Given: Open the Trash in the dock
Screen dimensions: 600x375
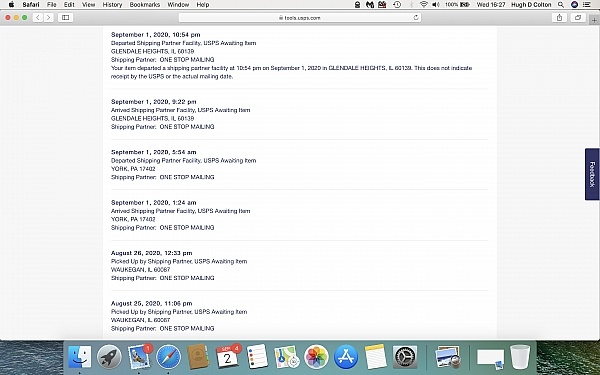Looking at the screenshot, I should [x=520, y=357].
